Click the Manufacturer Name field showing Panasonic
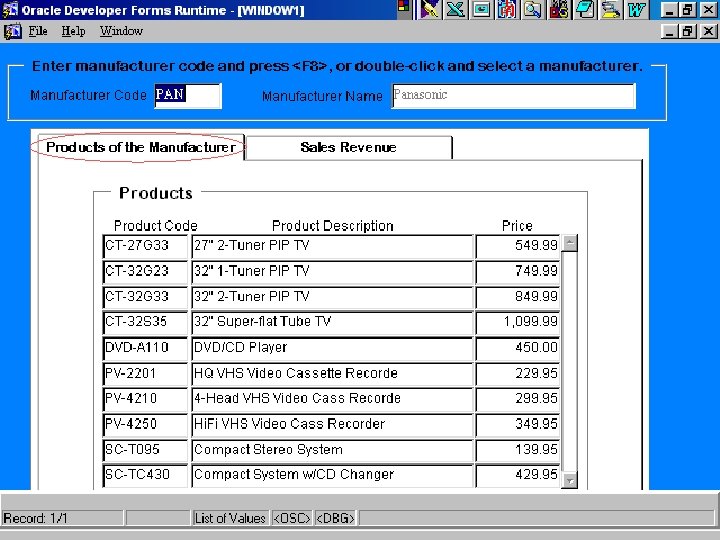The height and width of the screenshot is (540, 720). pos(513,96)
